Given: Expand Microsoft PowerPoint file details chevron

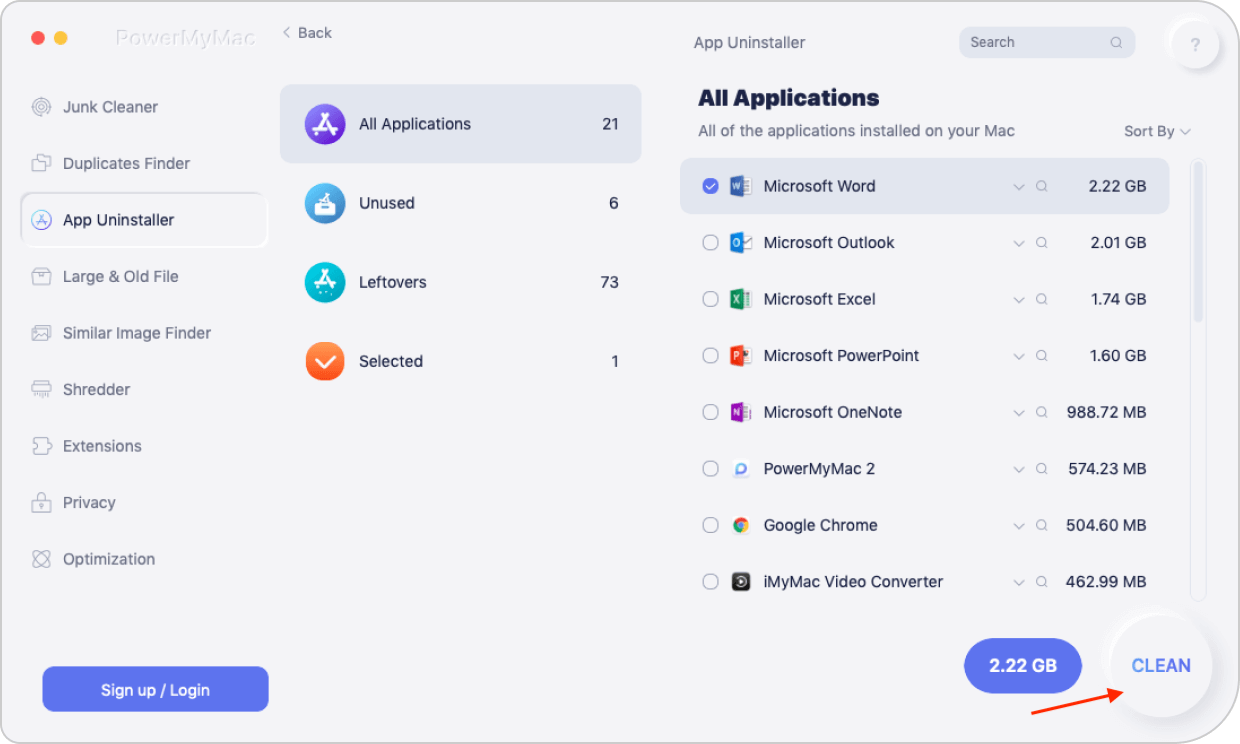Looking at the screenshot, I should [x=1019, y=356].
